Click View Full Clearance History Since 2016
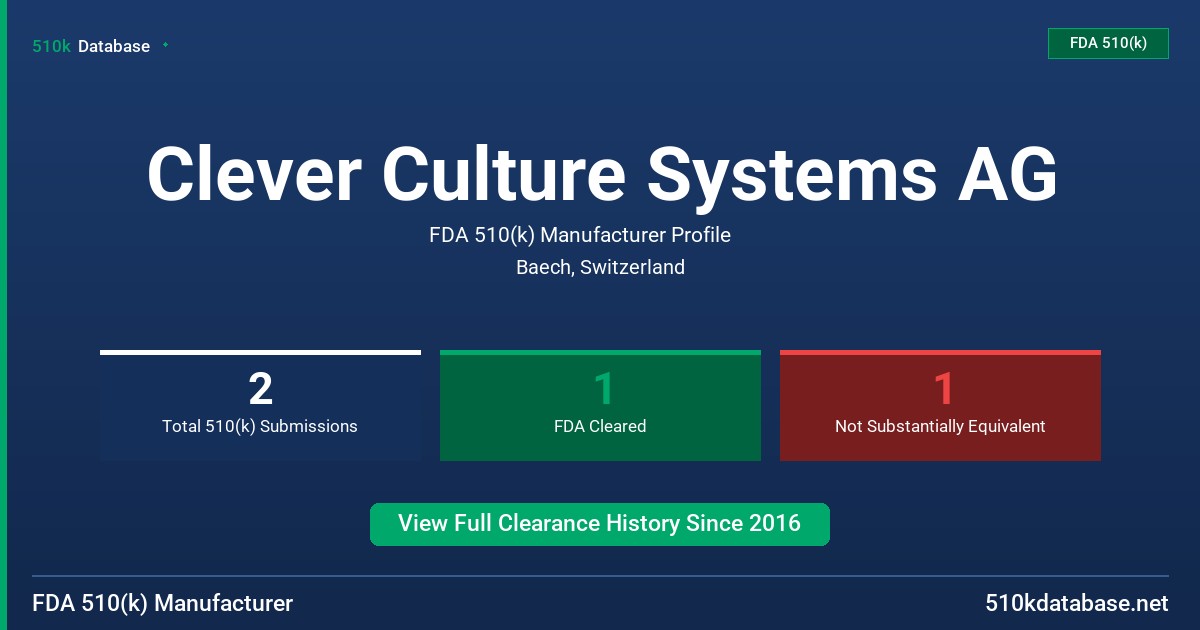Image resolution: width=1200 pixels, height=630 pixels. [600, 524]
